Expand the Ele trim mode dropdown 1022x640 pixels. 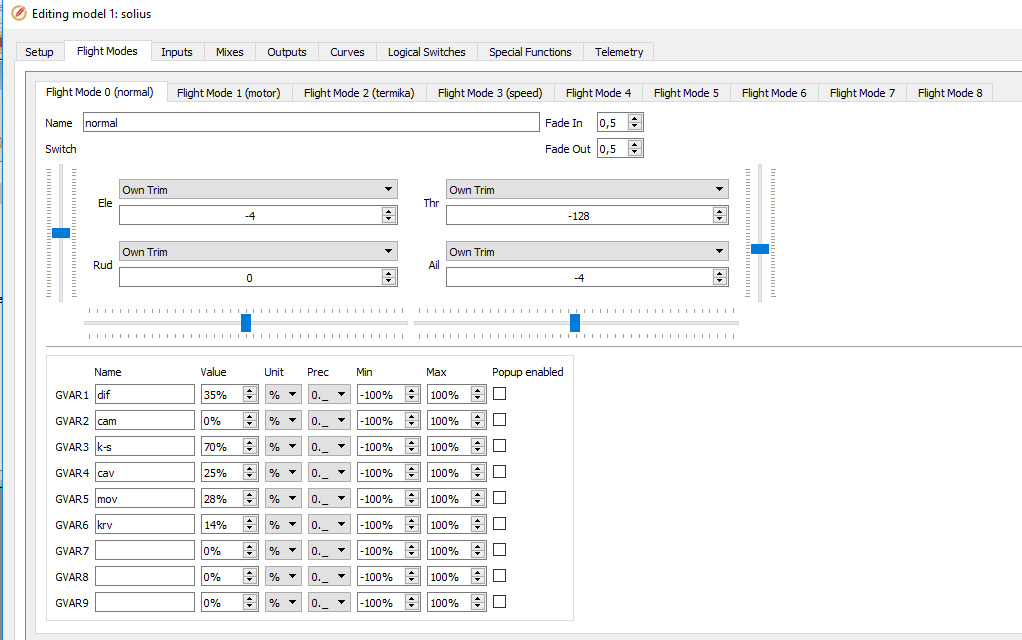[258, 190]
